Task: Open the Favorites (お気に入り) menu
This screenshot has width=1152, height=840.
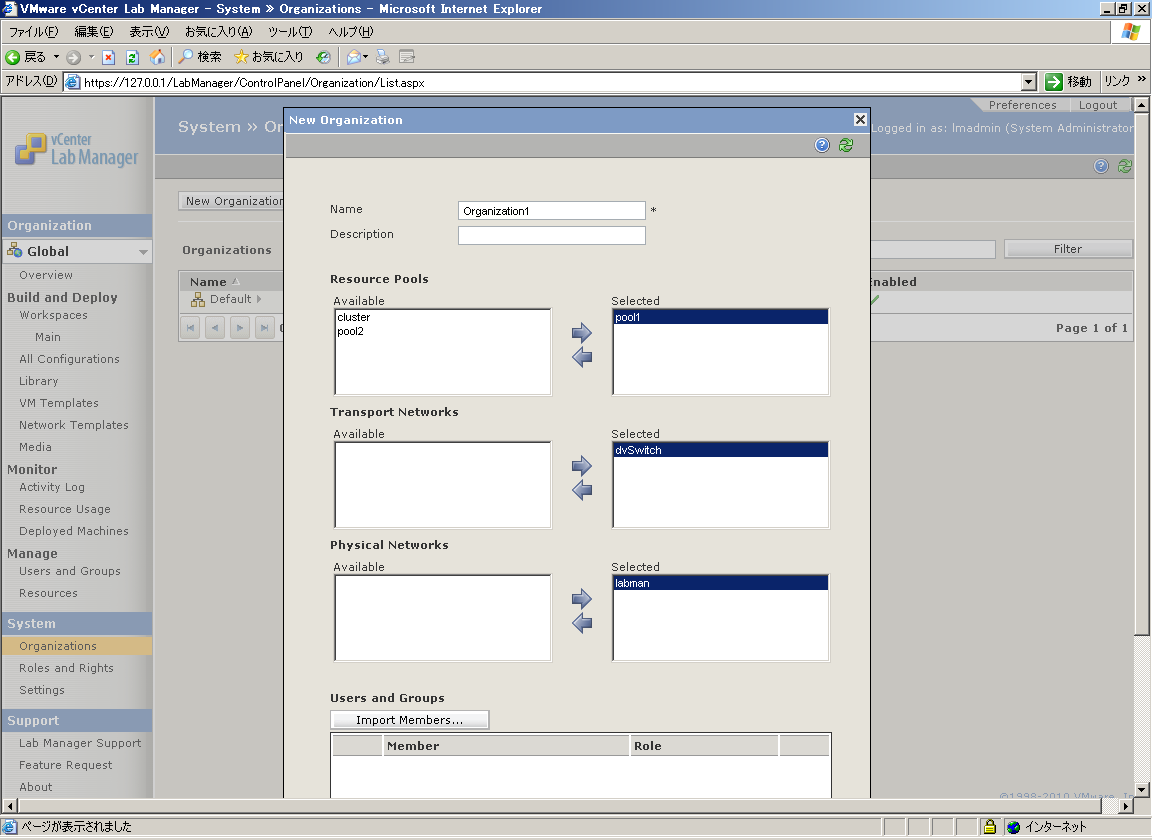Action: (218, 32)
